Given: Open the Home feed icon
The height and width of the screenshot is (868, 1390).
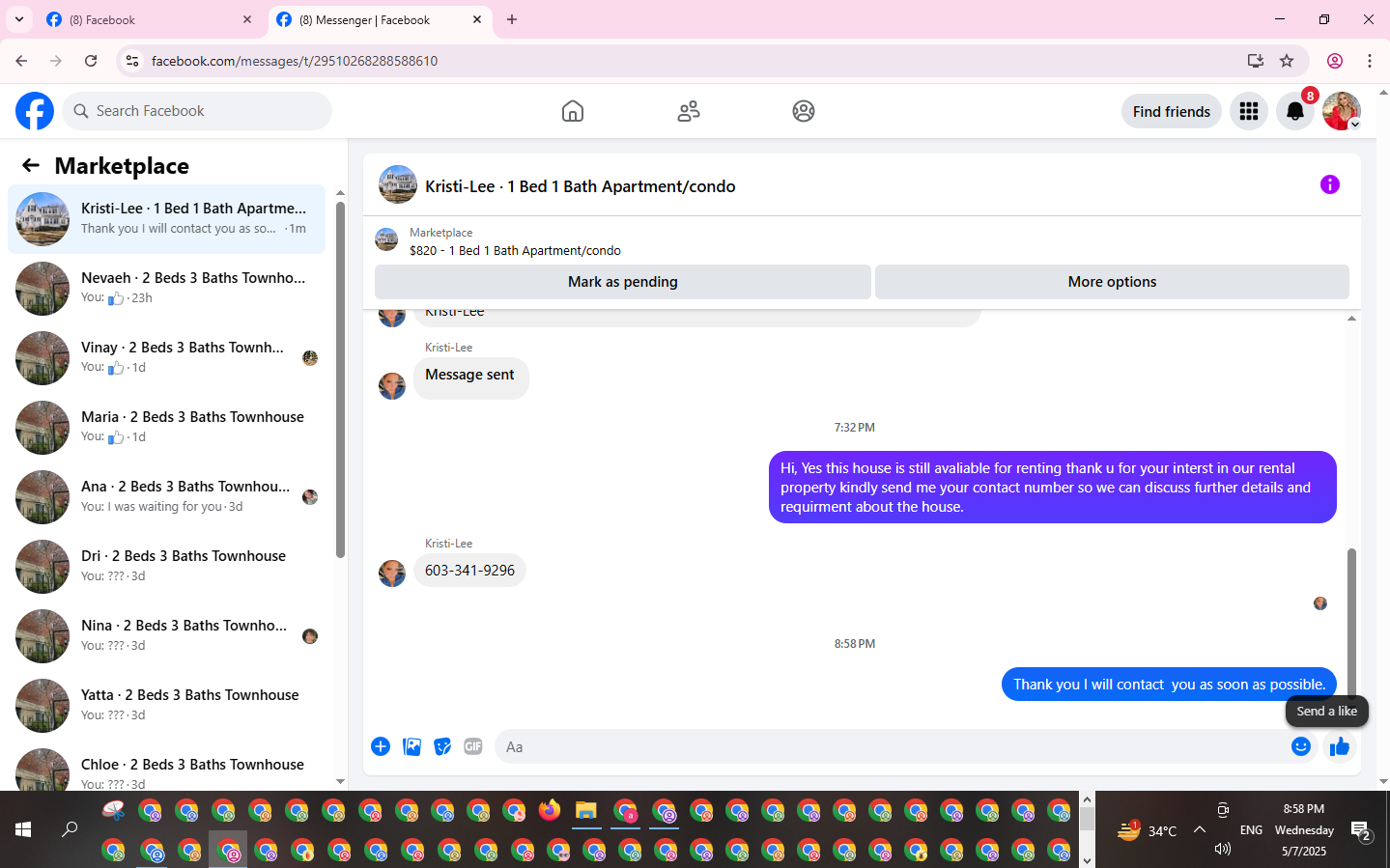Looking at the screenshot, I should point(573,111).
